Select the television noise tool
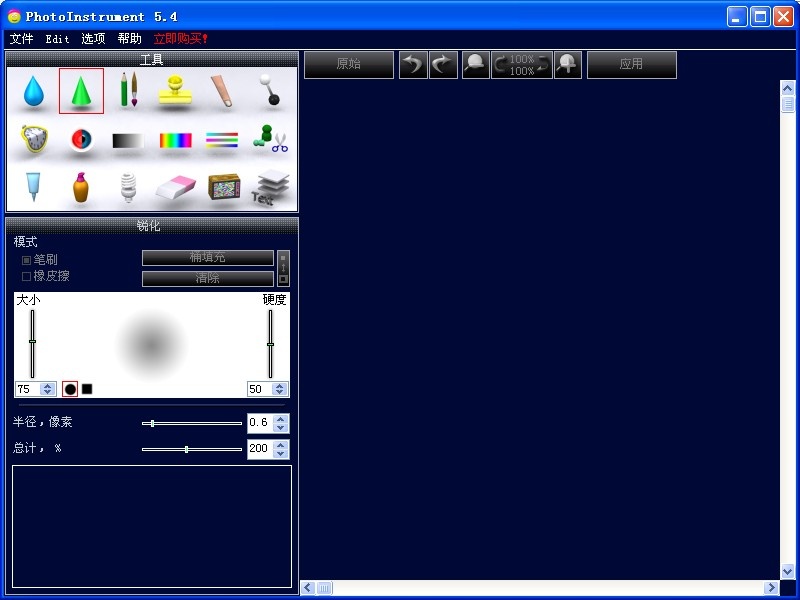The width and height of the screenshot is (800, 600). coord(224,186)
